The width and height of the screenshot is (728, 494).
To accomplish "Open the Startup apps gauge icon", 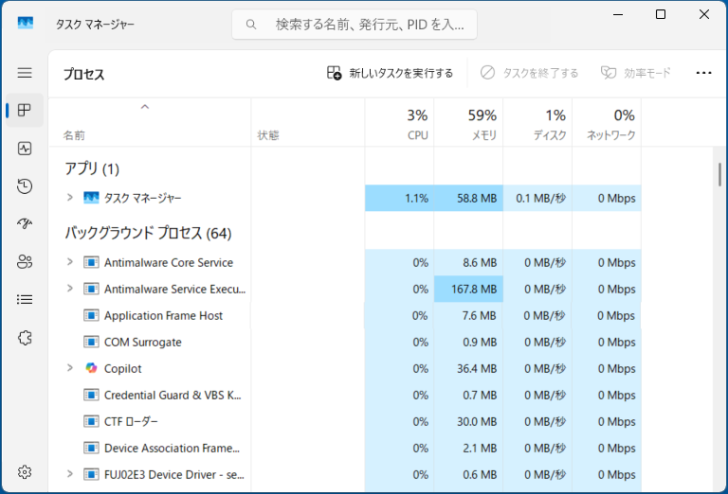I will tap(25, 224).
